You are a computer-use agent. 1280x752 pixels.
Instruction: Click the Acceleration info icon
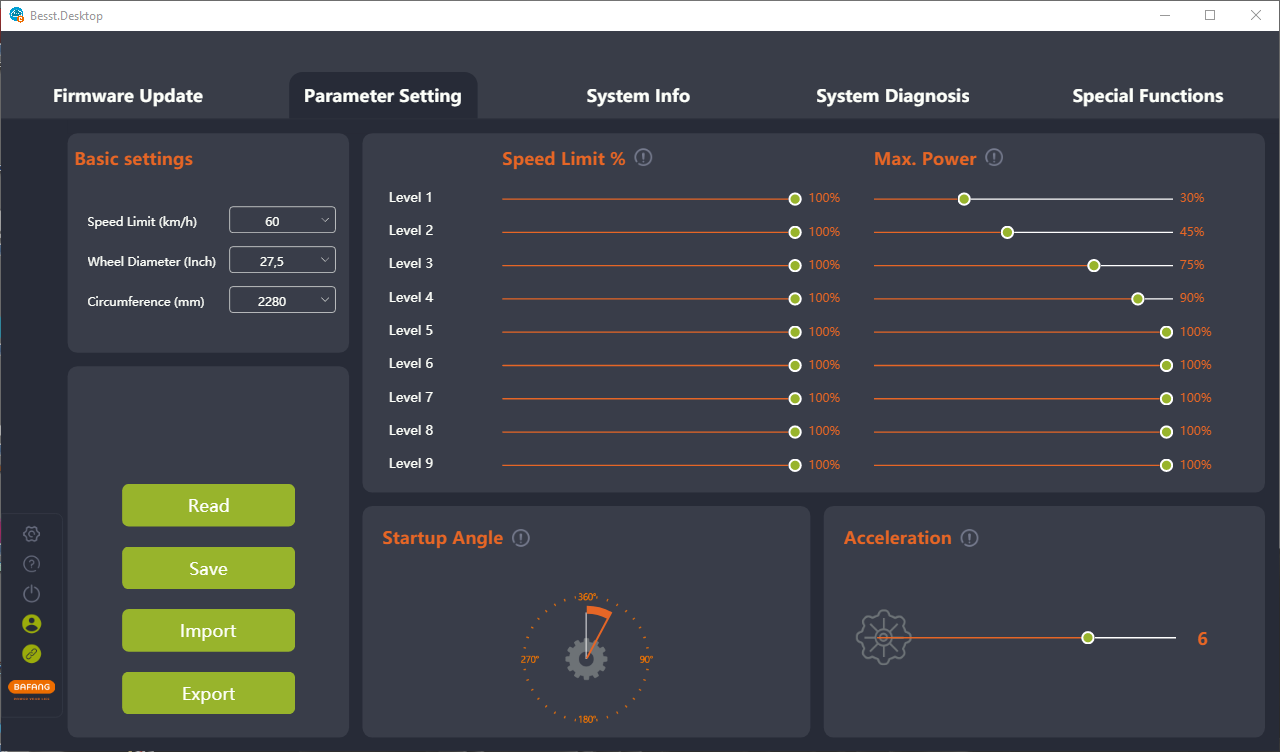969,538
